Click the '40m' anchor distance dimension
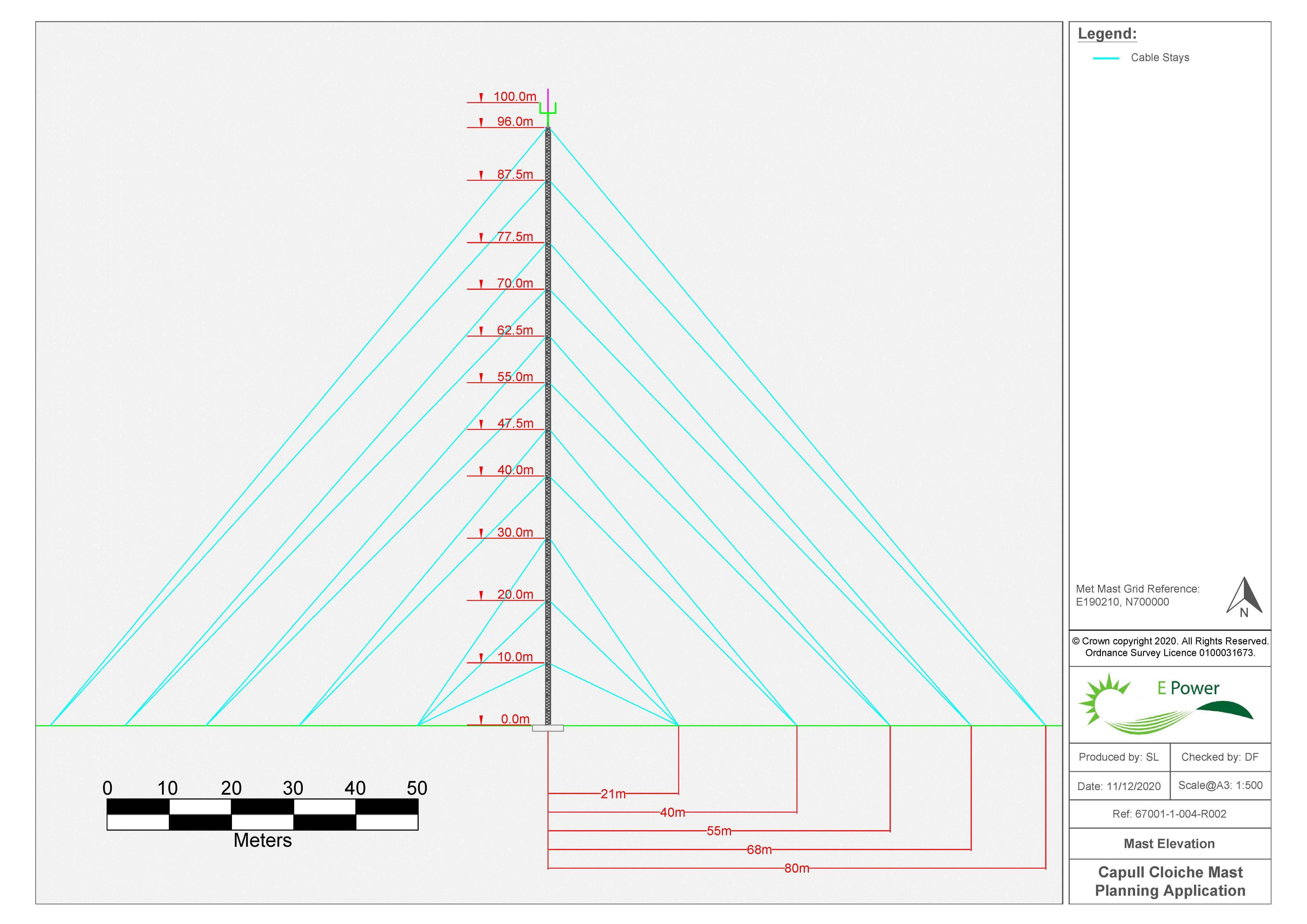This screenshot has width=1307, height=924. tap(672, 812)
